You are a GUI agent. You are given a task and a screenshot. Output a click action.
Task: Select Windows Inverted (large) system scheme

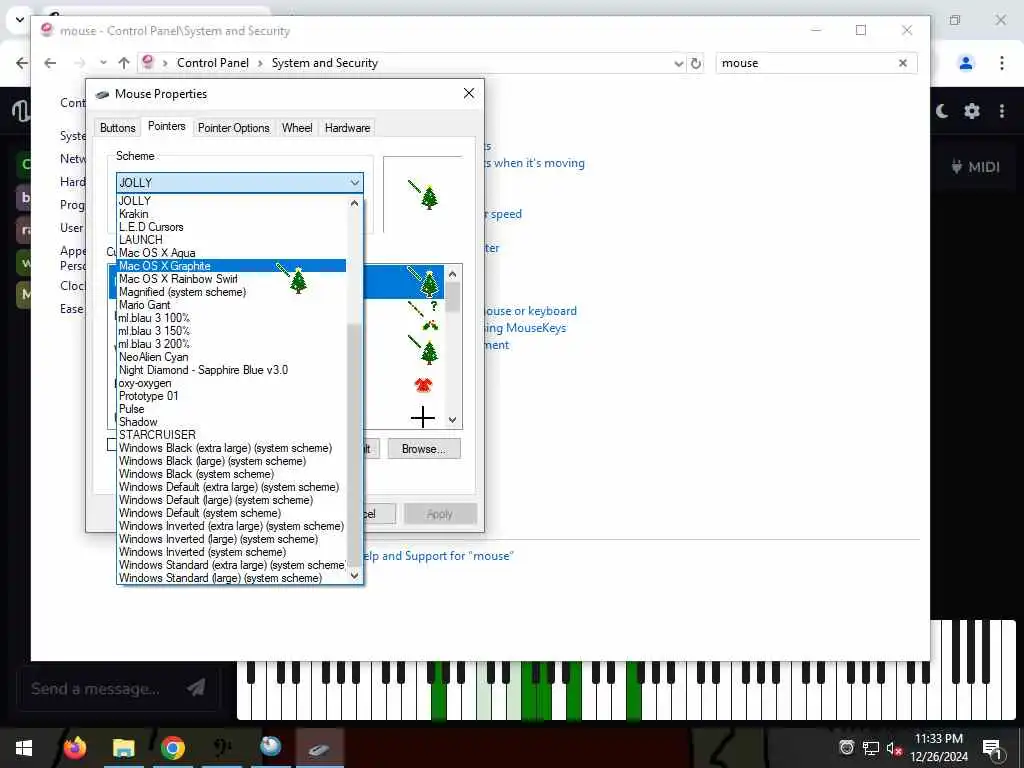(232, 539)
